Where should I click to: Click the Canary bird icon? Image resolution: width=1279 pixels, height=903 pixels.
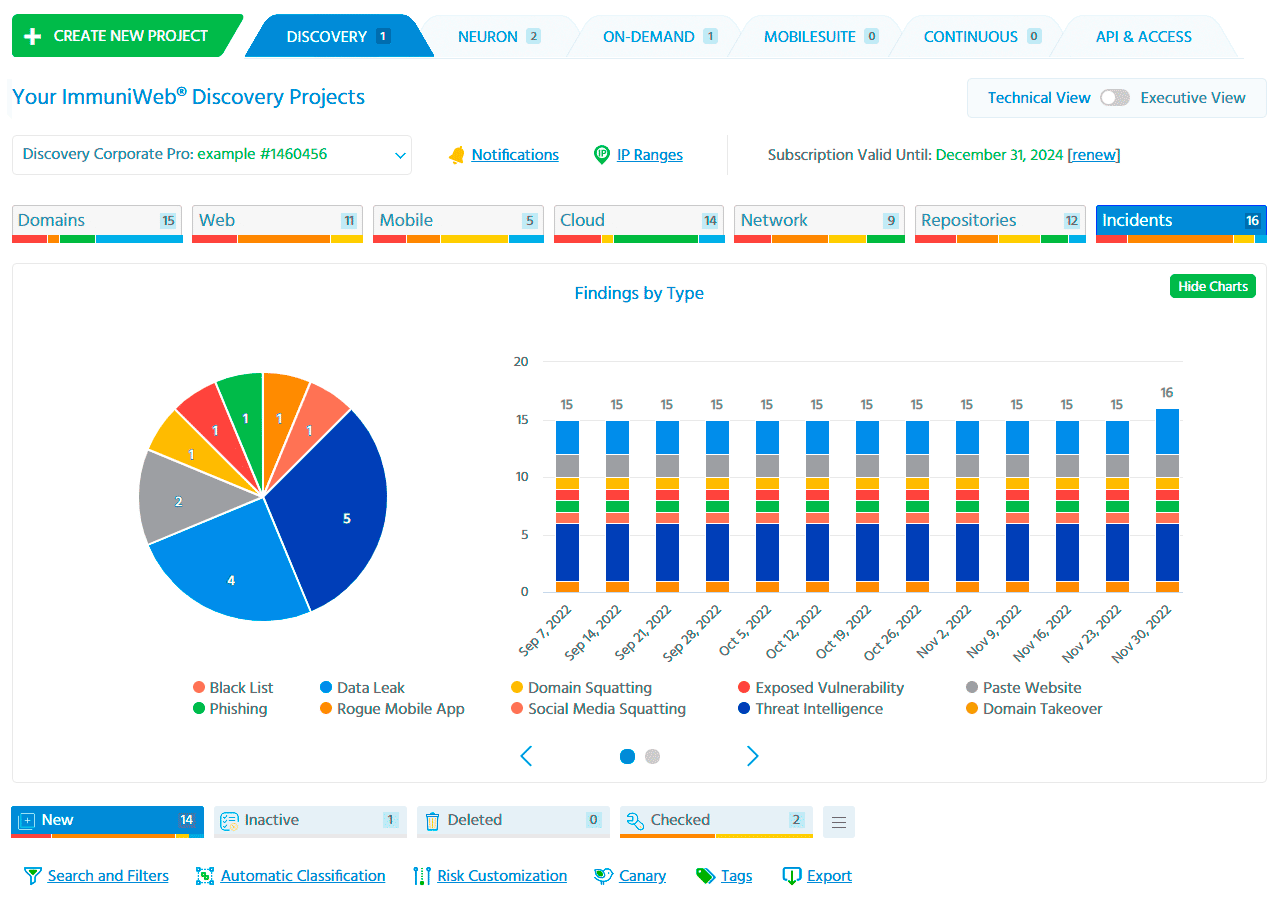click(603, 876)
